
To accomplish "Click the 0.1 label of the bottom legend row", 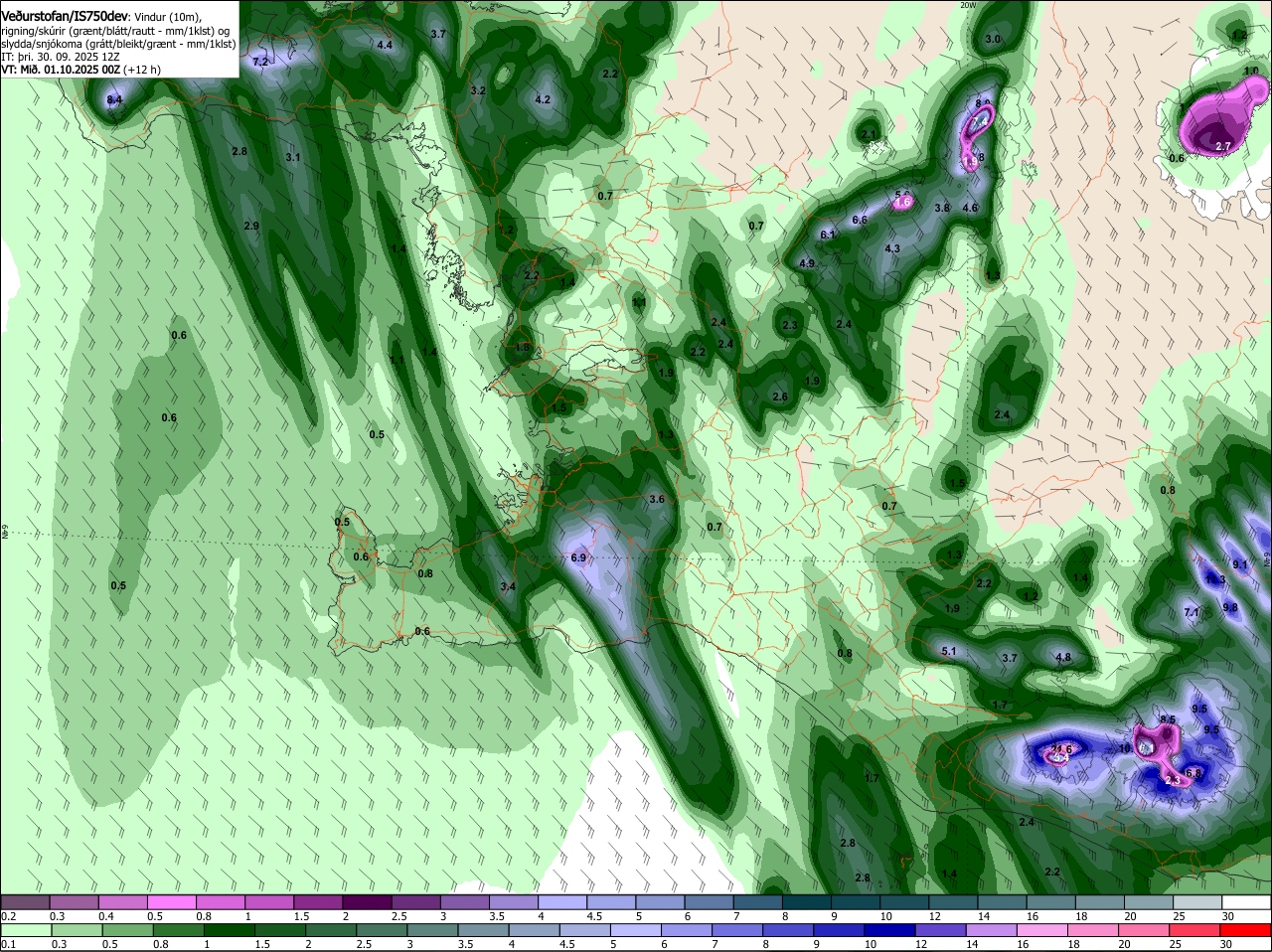I will [8, 944].
